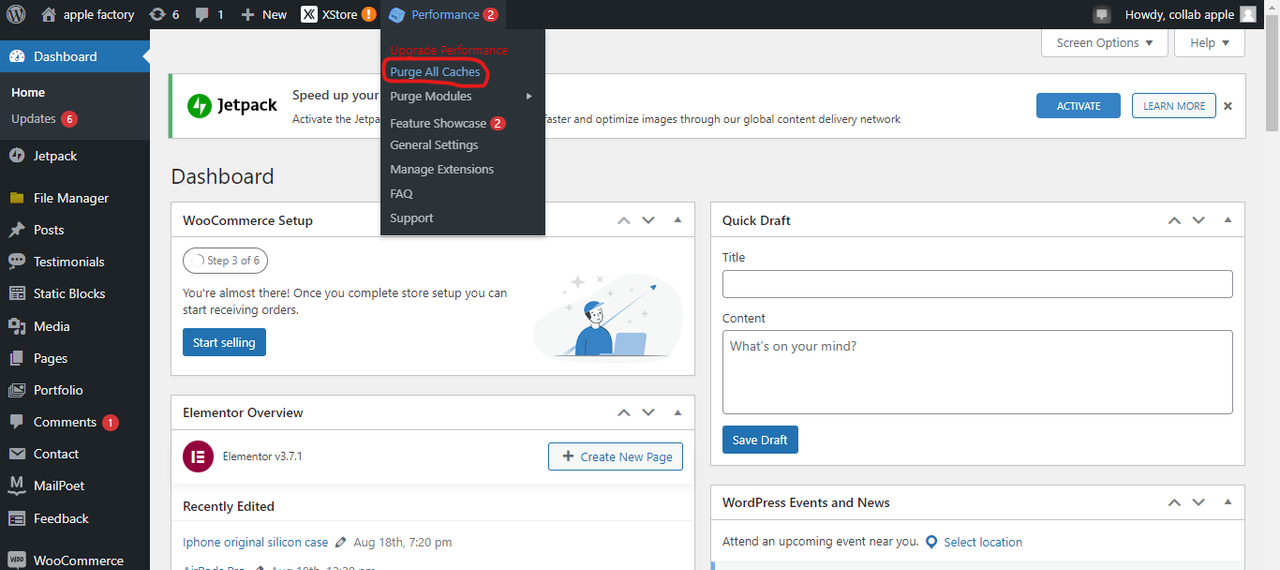Move WooCommerce Setup widget down
Image resolution: width=1280 pixels, height=570 pixels.
click(648, 220)
